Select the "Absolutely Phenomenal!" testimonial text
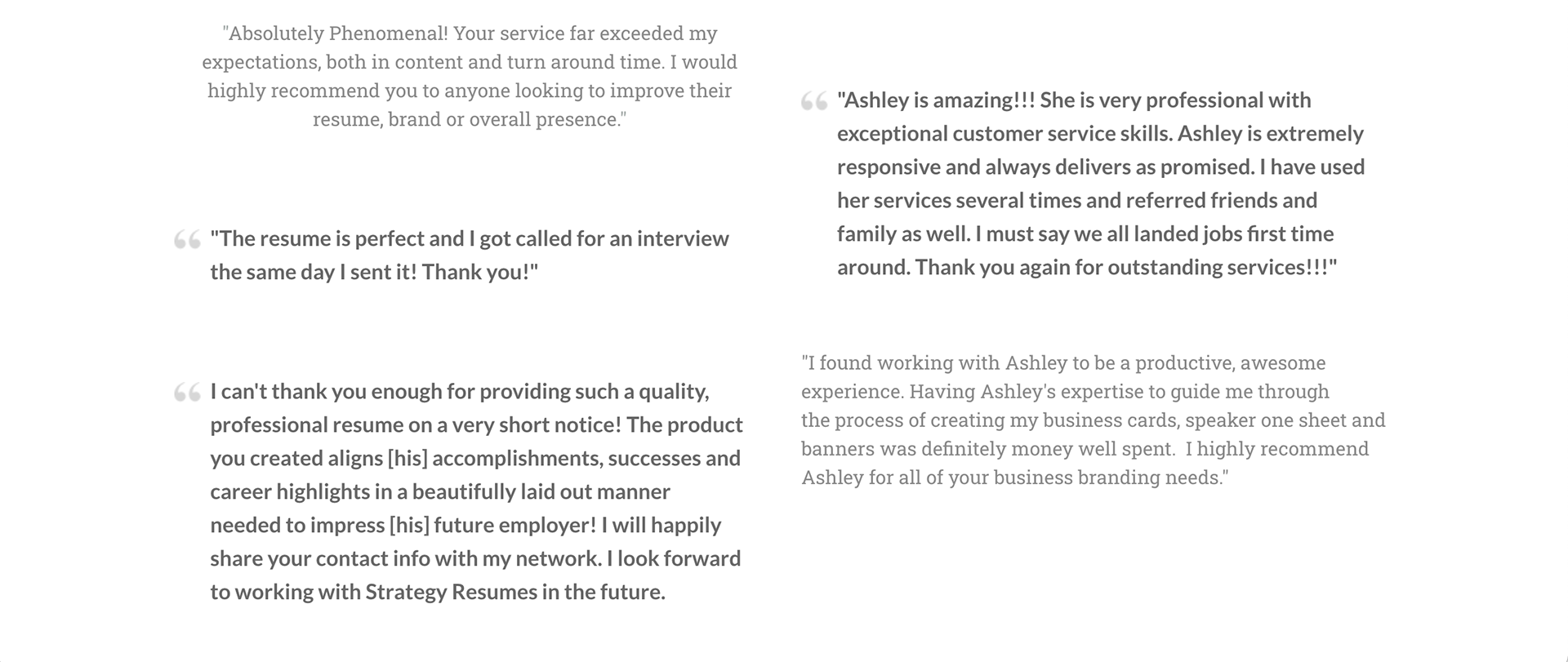The width and height of the screenshot is (1568, 662). point(470,76)
